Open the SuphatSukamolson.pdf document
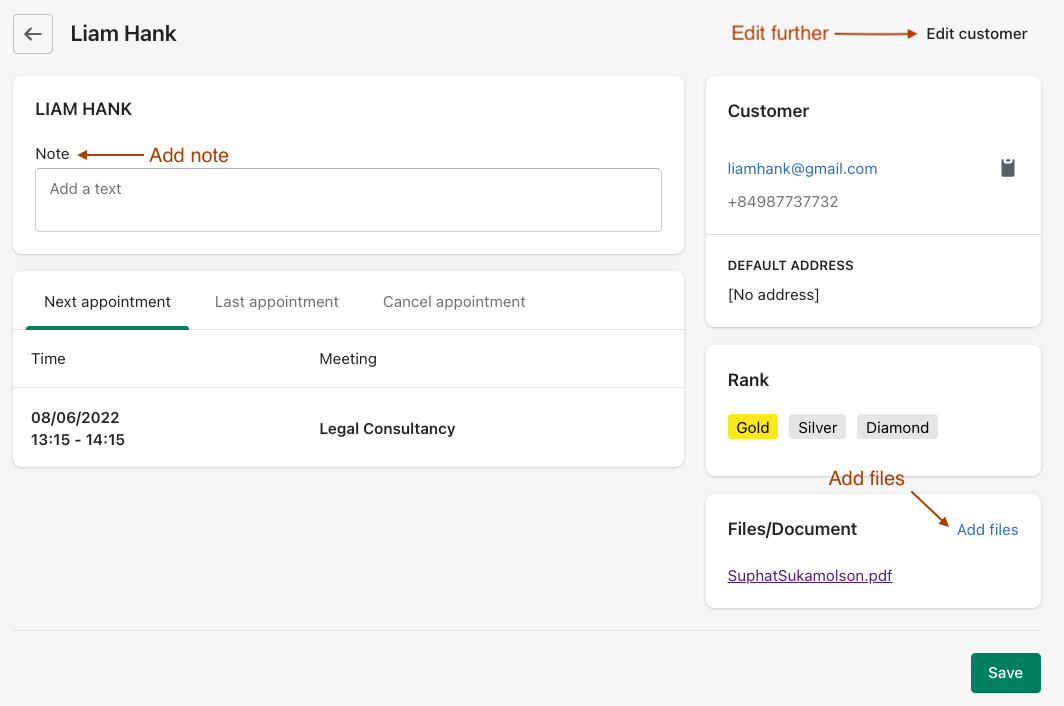Screen dimensions: 1064x706 [810, 576]
